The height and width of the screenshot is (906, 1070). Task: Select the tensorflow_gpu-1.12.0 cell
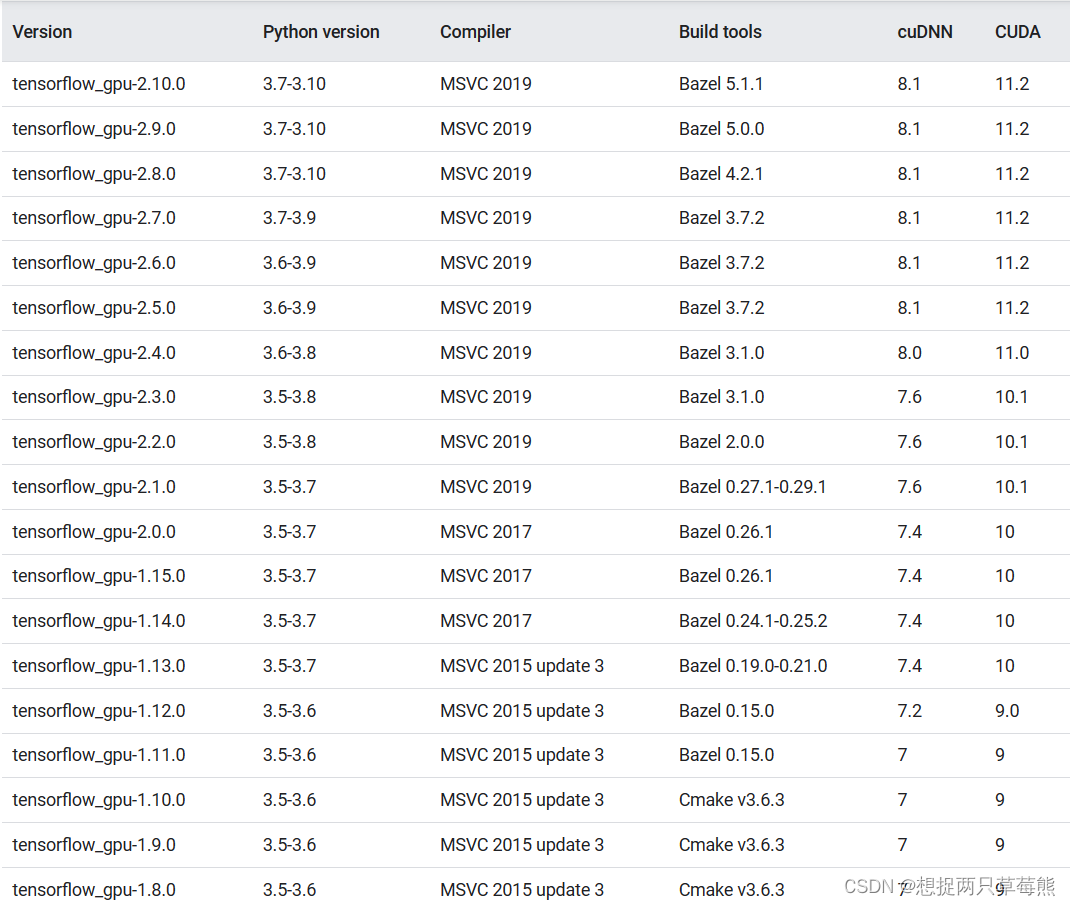[99, 712]
